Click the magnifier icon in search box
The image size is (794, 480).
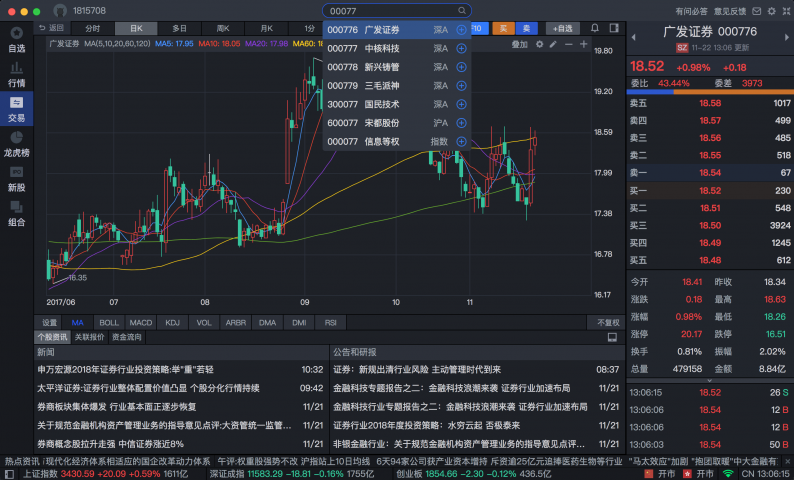tap(461, 10)
